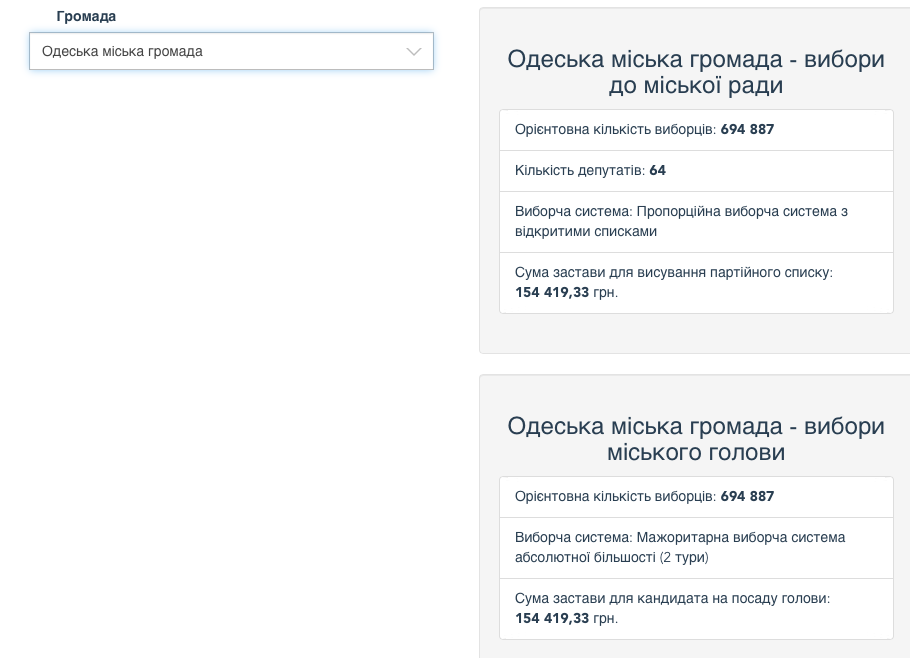Screen dimensions: 910x658
Task: Select party list deposit amount row
Action: click(x=695, y=283)
